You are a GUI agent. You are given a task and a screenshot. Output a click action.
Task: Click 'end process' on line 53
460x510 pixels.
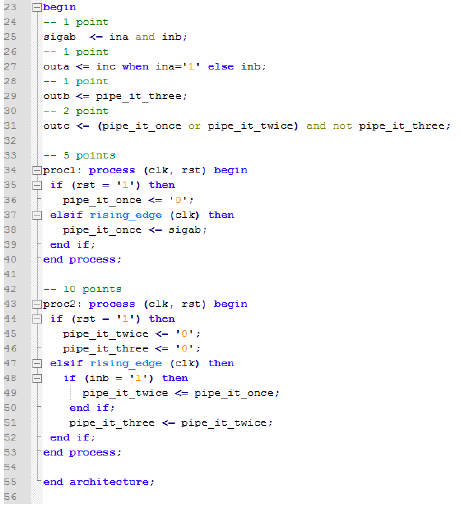[79, 453]
